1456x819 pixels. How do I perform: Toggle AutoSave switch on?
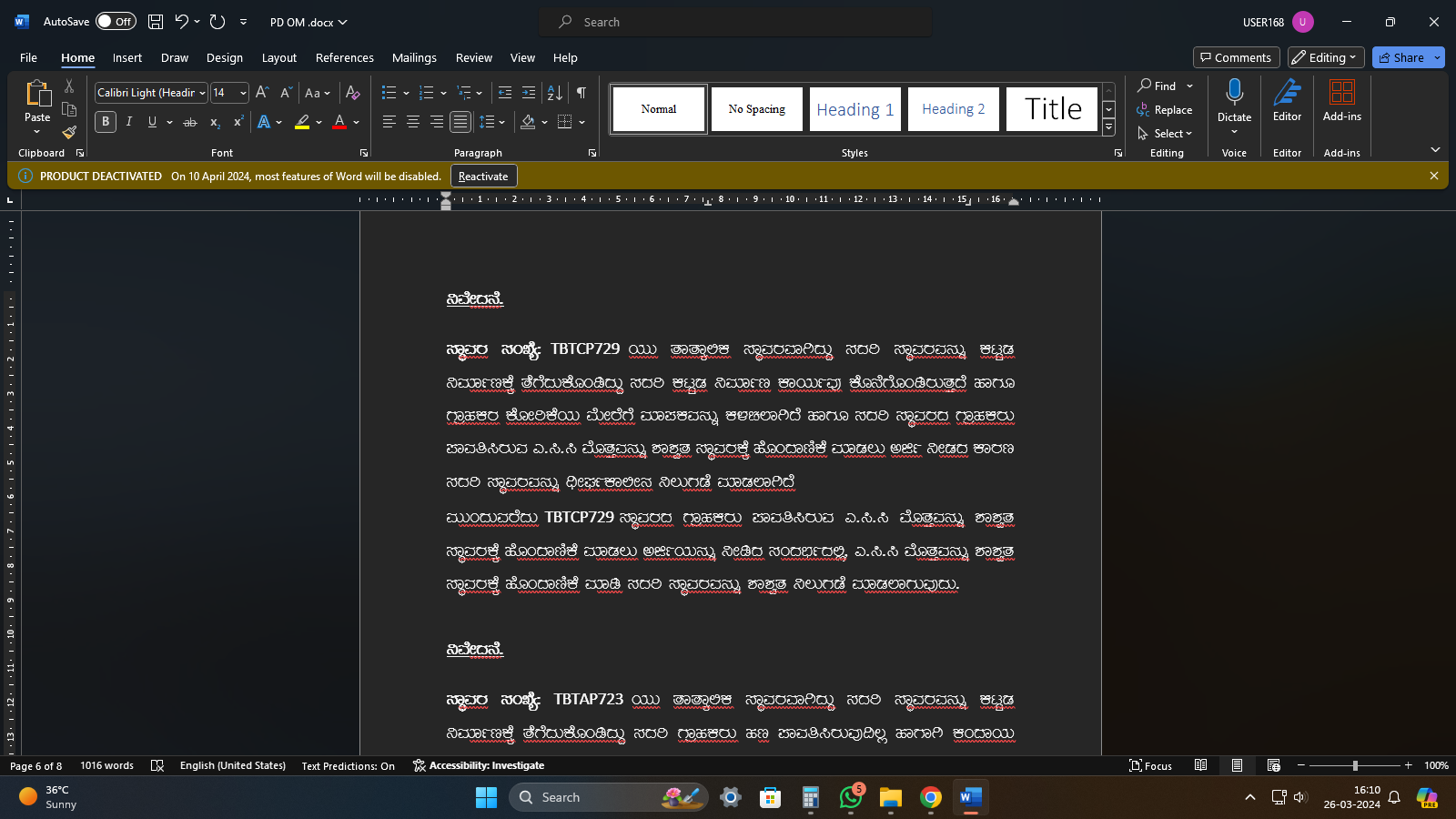(116, 22)
